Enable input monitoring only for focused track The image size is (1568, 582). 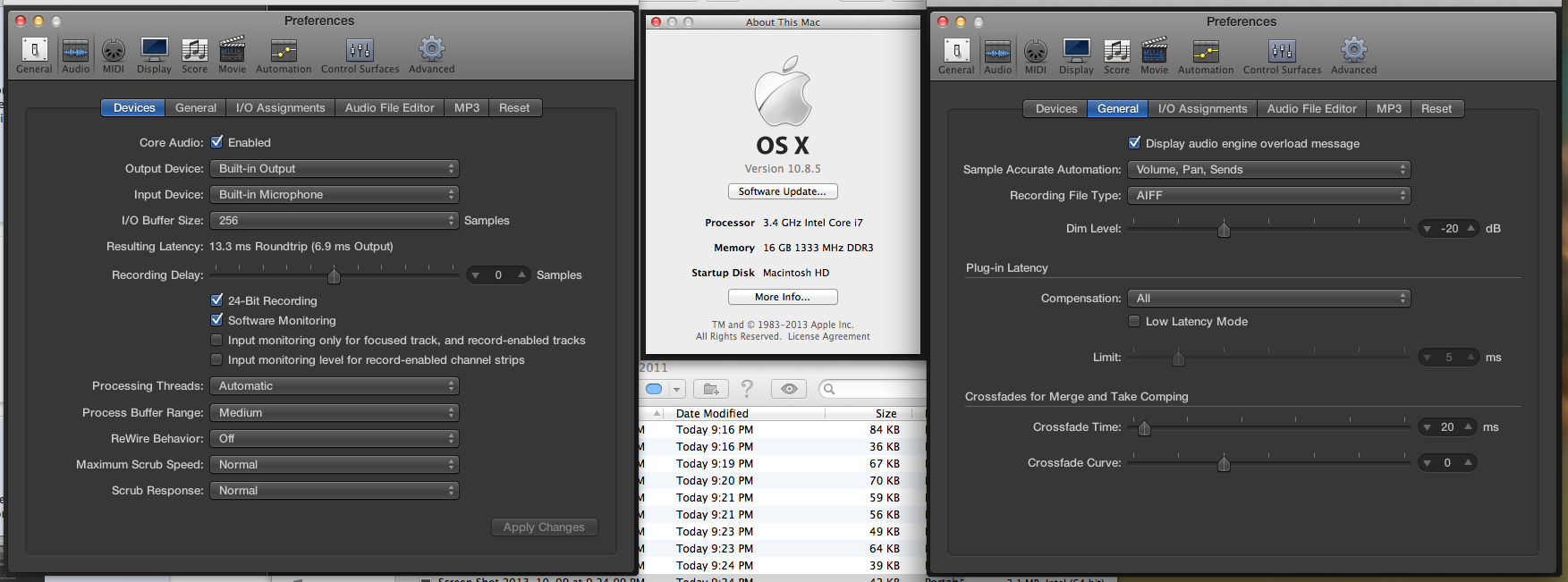216,340
